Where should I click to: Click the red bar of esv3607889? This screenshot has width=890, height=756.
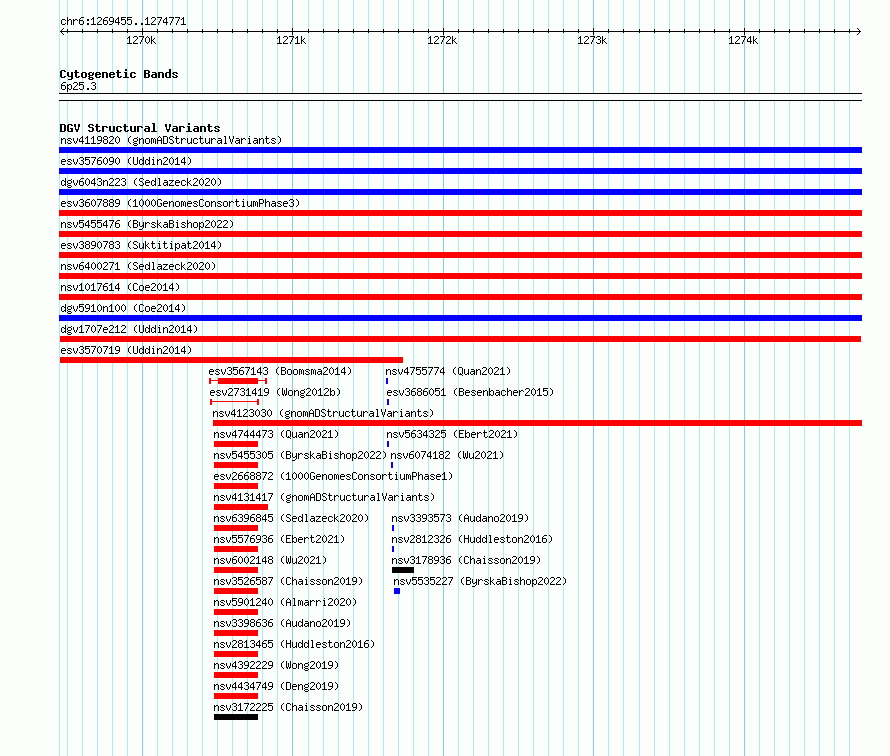point(461,213)
